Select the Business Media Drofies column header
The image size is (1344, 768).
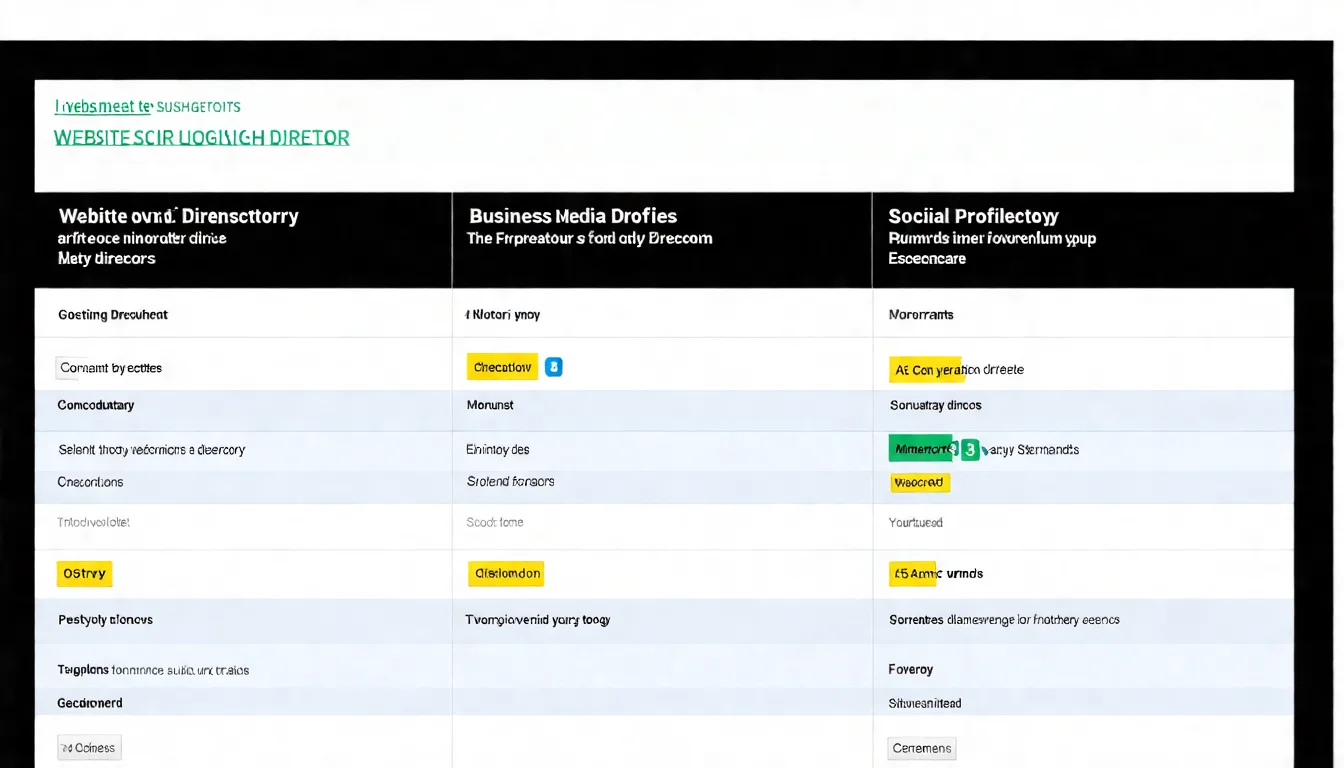pyautogui.click(x=572, y=216)
